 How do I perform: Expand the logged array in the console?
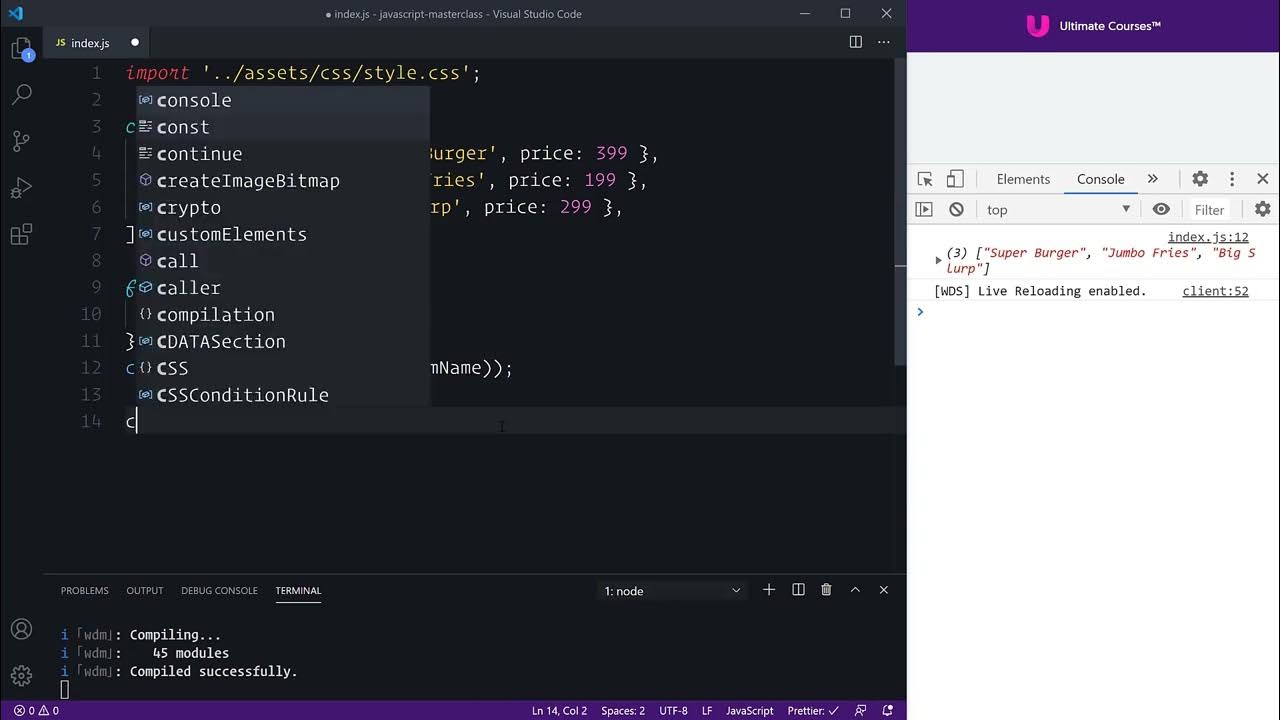pyautogui.click(x=938, y=260)
